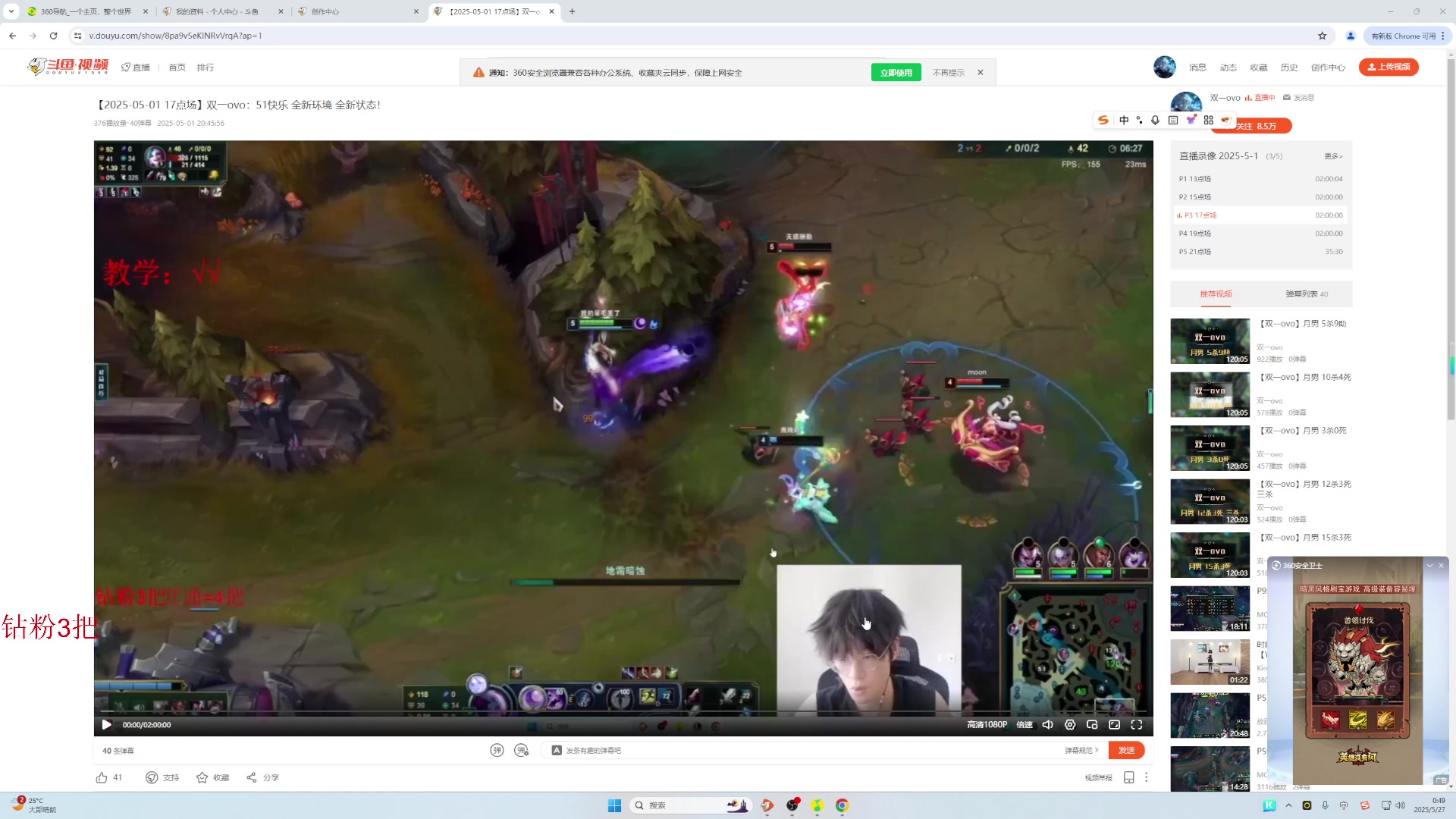Open mobile viewing icon beside report
The height and width of the screenshot is (819, 1456).
pos(1128,777)
